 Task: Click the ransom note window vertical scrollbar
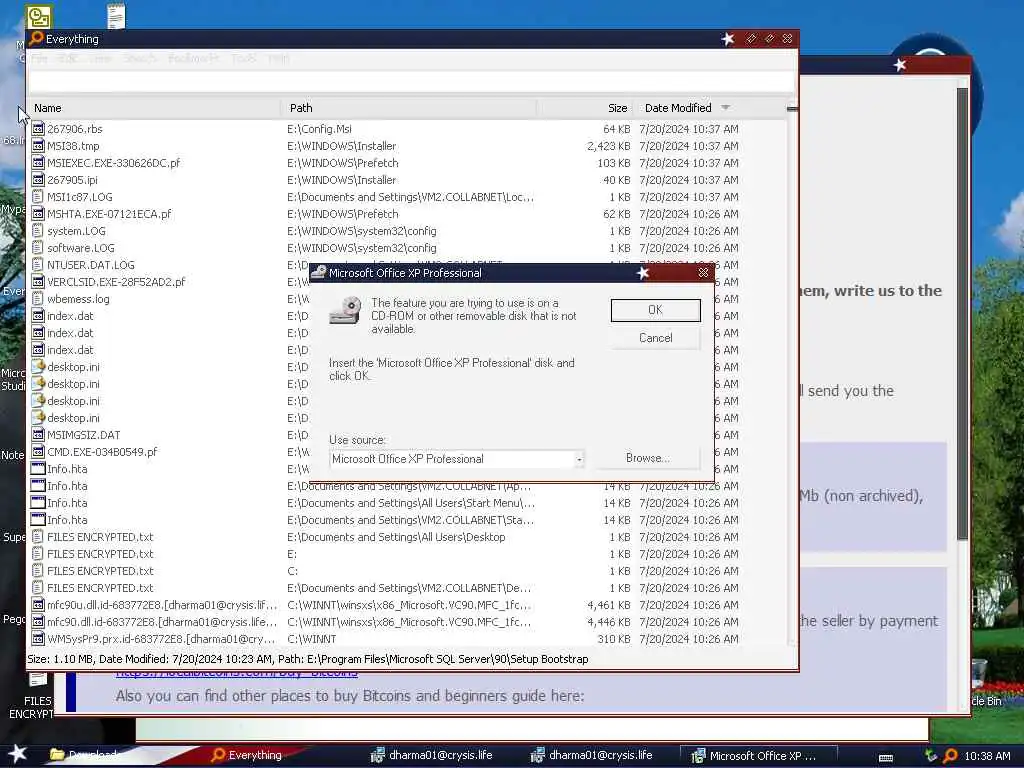click(x=962, y=313)
